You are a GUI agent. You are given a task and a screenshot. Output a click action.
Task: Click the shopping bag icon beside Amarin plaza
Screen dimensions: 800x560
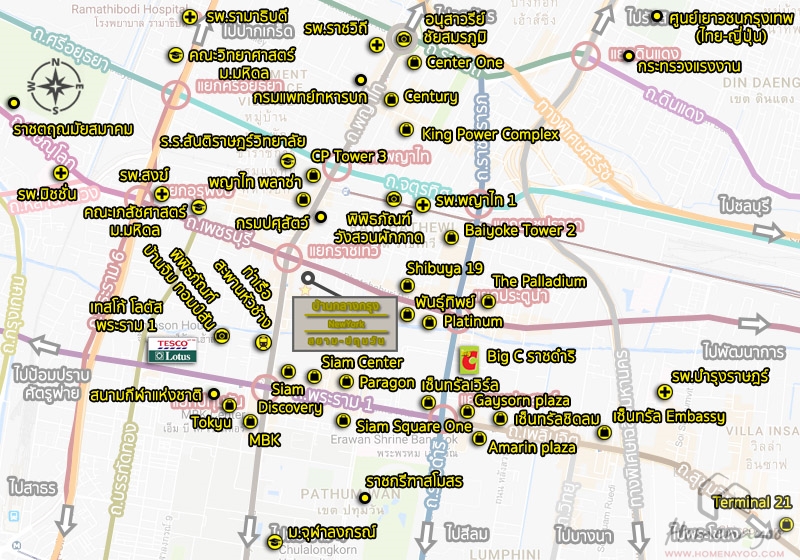[x=479, y=438]
